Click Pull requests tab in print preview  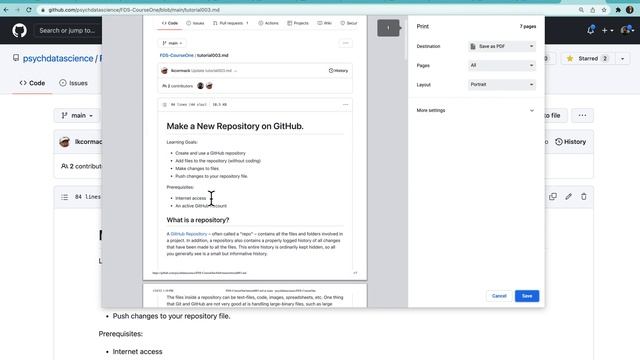click(x=231, y=23)
